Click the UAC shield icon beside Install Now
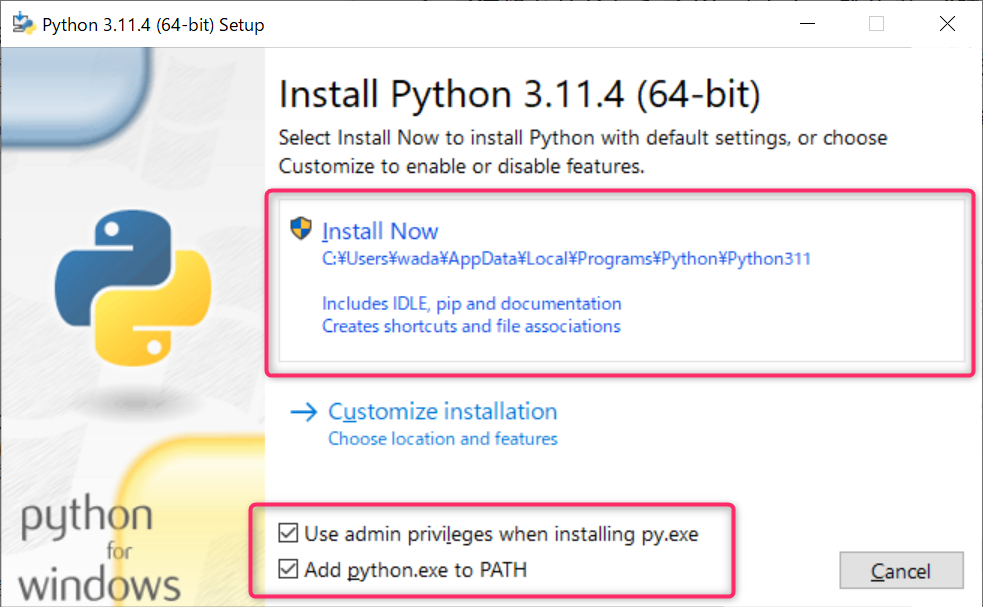The height and width of the screenshot is (607, 983). (x=301, y=230)
